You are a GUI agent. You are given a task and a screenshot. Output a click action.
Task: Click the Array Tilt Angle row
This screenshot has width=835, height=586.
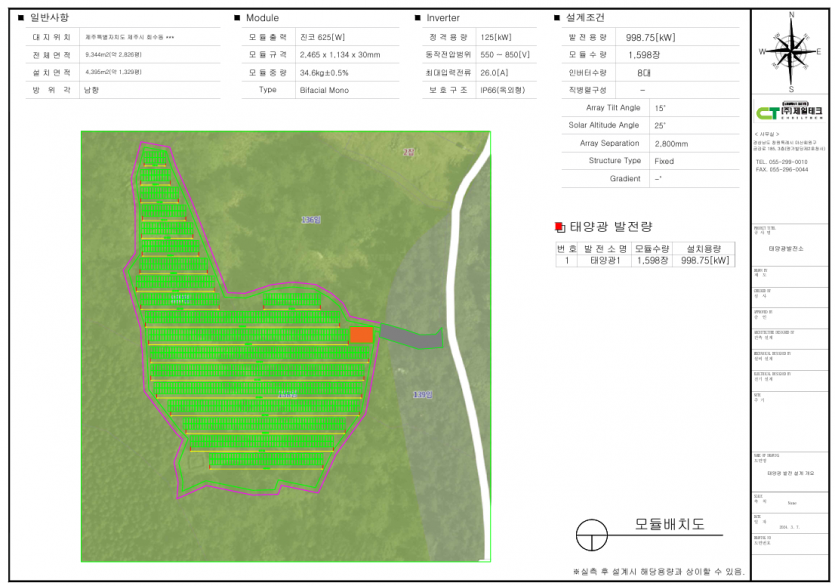(613, 107)
